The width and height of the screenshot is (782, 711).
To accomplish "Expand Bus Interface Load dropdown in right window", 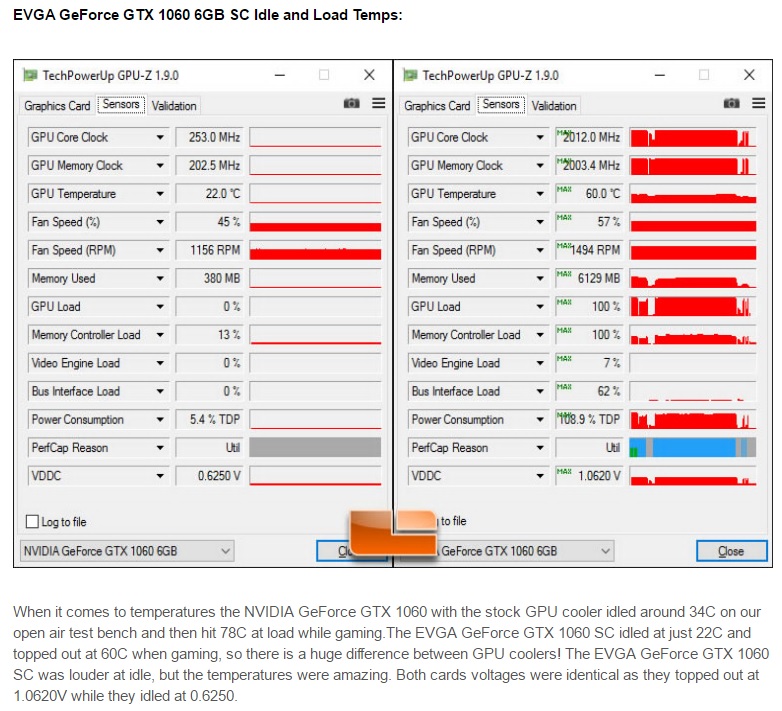I will point(540,391).
